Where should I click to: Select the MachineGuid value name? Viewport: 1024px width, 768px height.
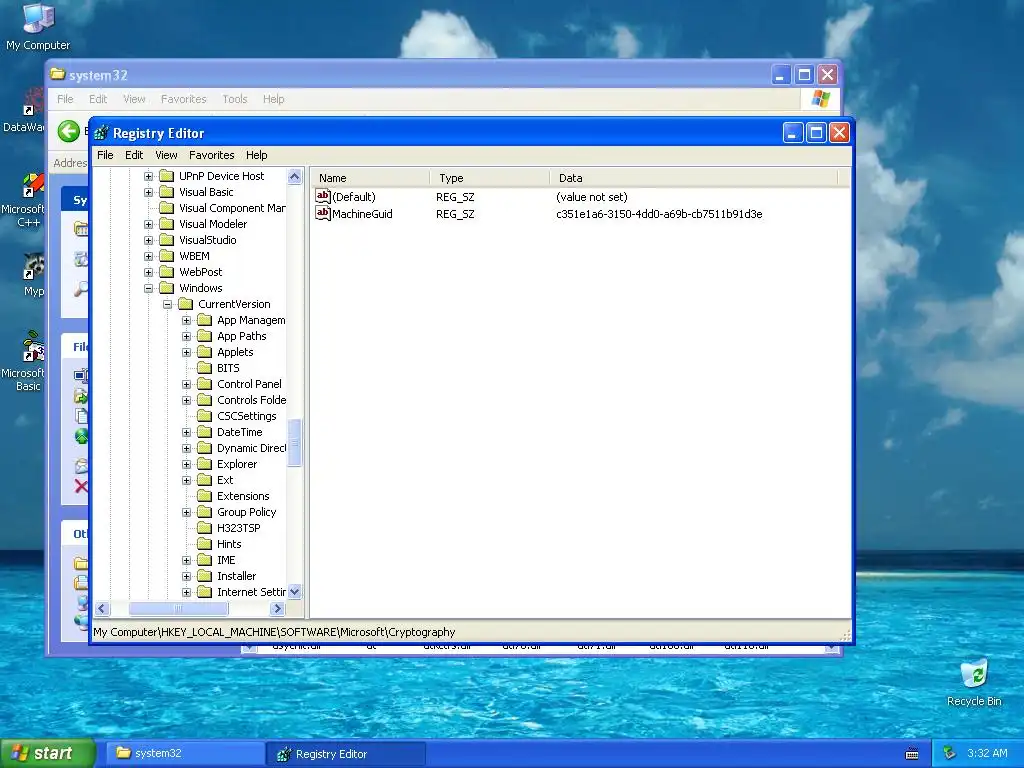point(362,214)
